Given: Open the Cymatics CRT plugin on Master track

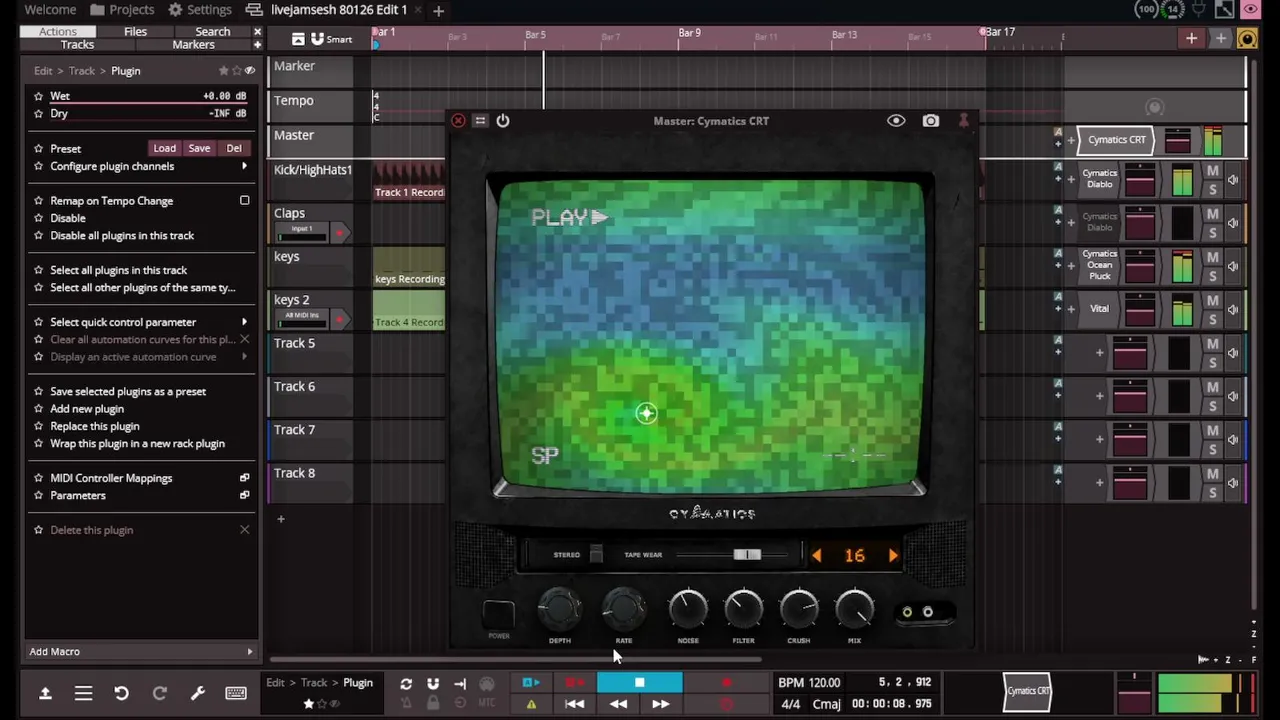Looking at the screenshot, I should pyautogui.click(x=1116, y=140).
